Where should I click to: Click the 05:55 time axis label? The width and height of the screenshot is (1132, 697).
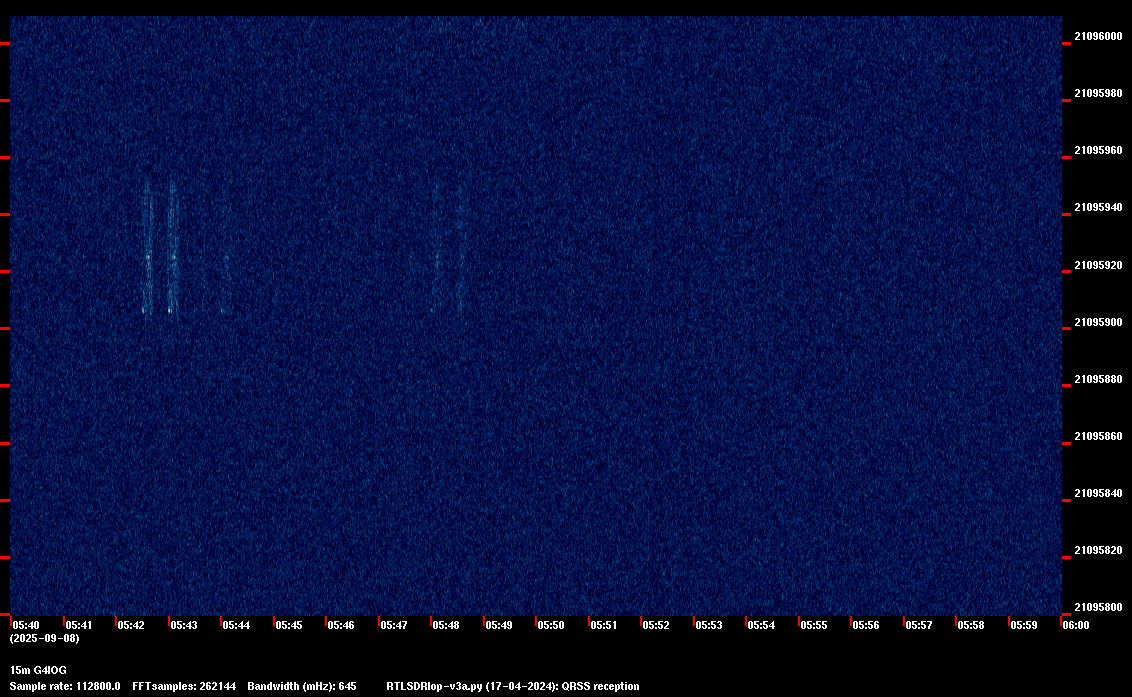[814, 625]
